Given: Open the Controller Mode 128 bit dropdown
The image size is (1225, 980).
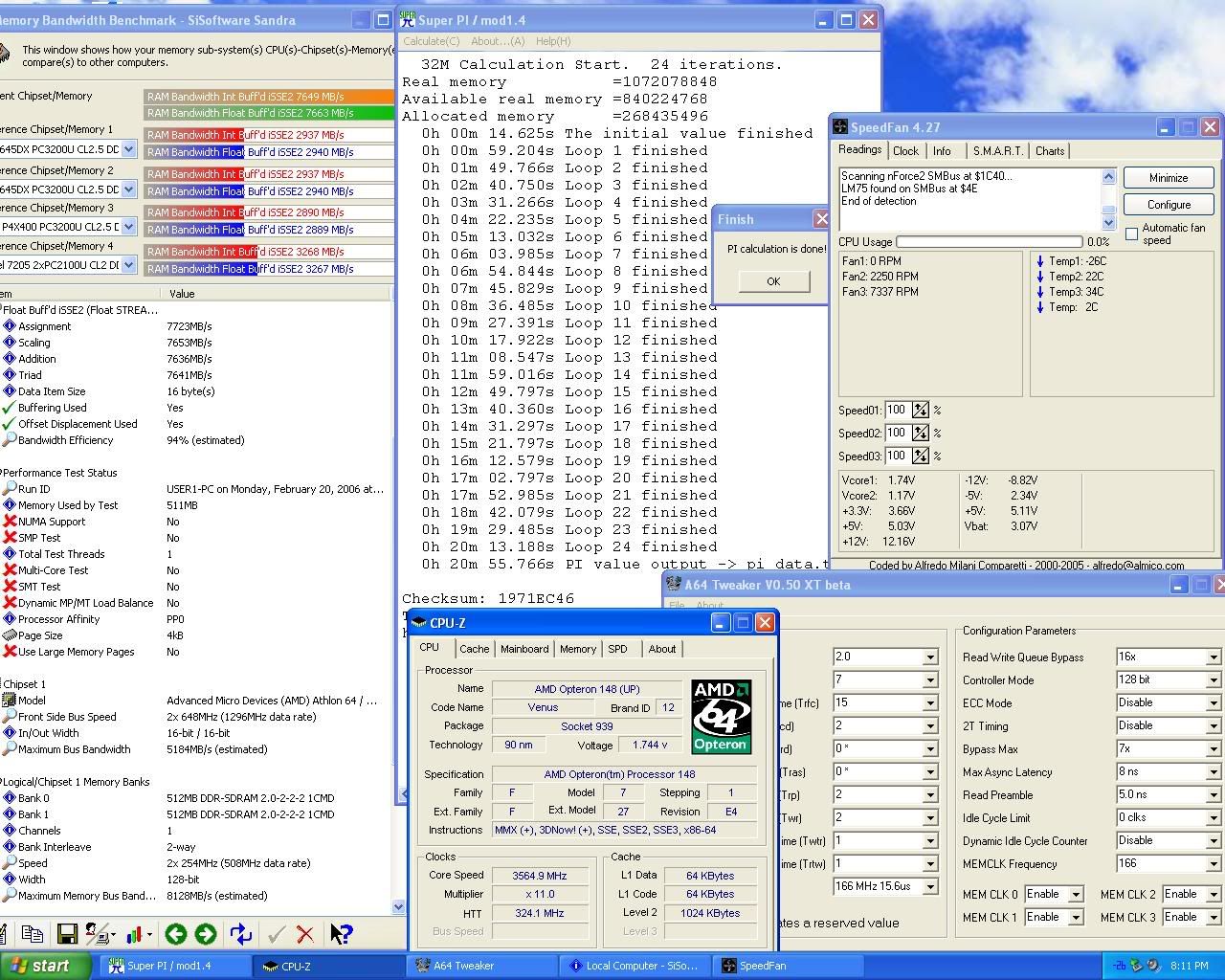Looking at the screenshot, I should pos(1213,680).
